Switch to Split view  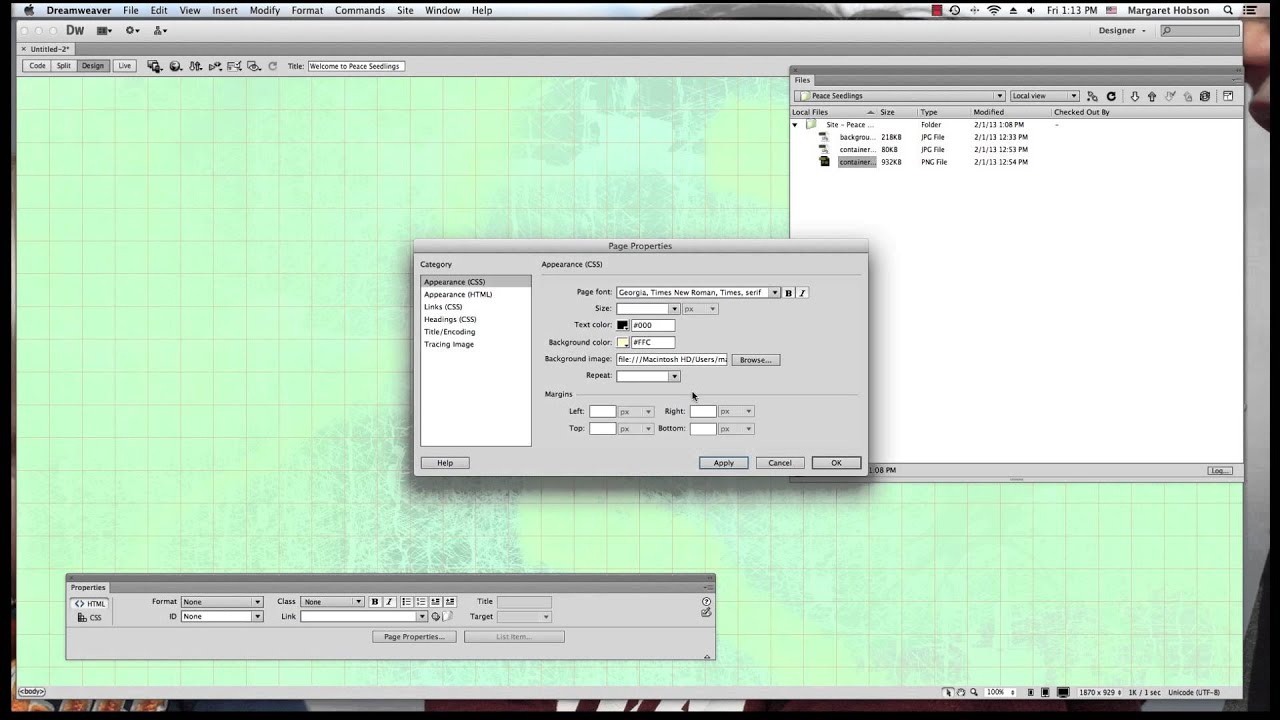(x=64, y=66)
